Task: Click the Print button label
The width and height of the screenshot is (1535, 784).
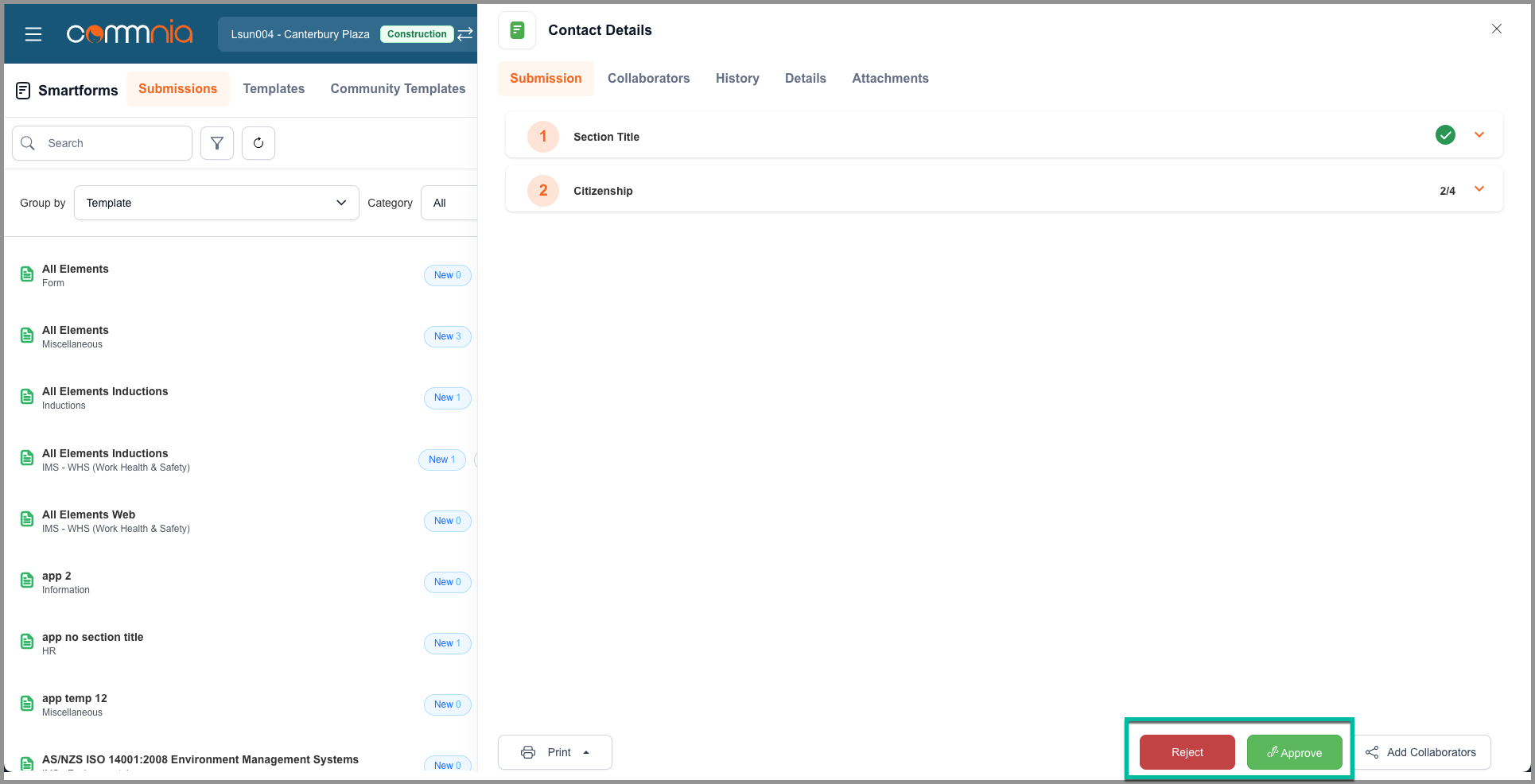Action: (x=559, y=752)
